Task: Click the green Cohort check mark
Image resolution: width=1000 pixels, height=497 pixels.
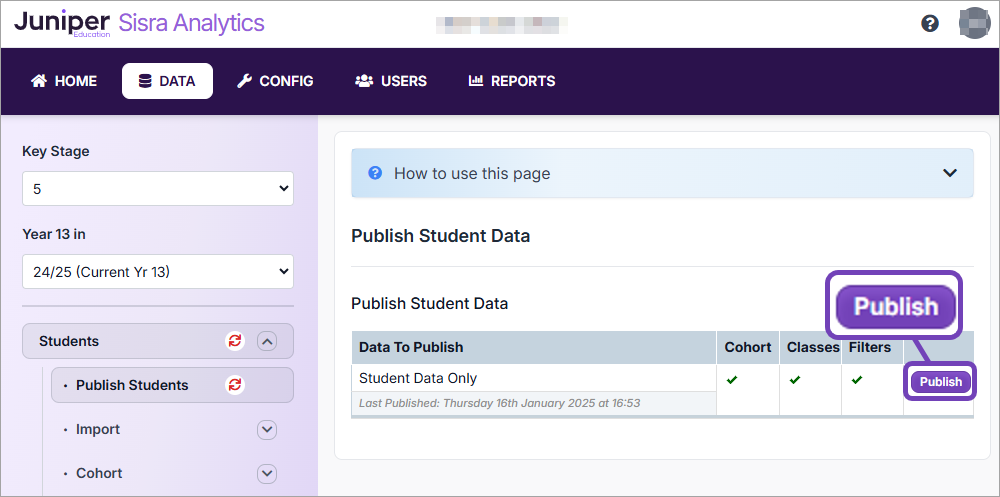Action: pos(732,380)
